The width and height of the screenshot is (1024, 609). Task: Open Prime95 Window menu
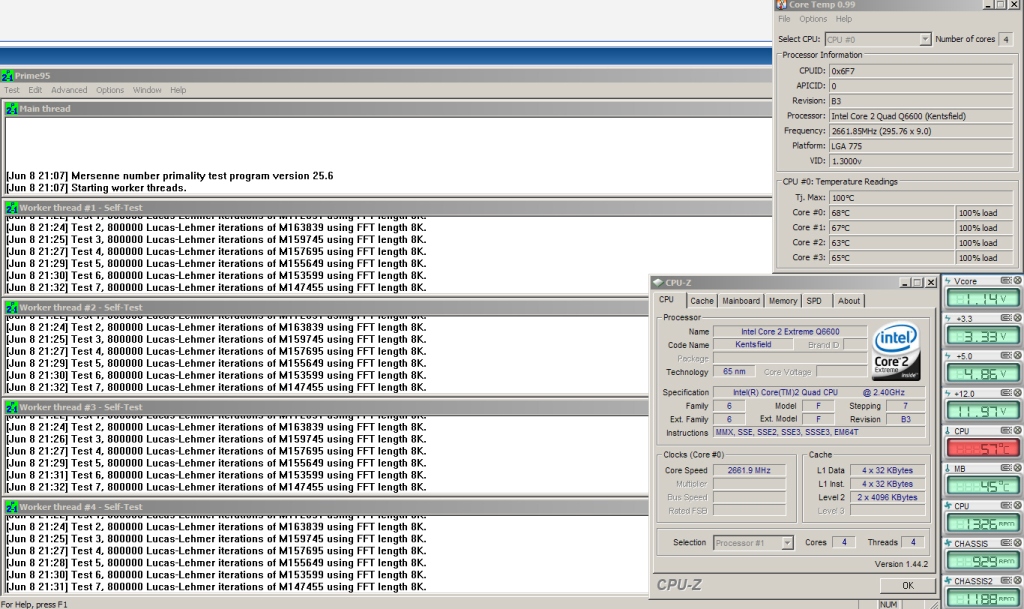[147, 90]
